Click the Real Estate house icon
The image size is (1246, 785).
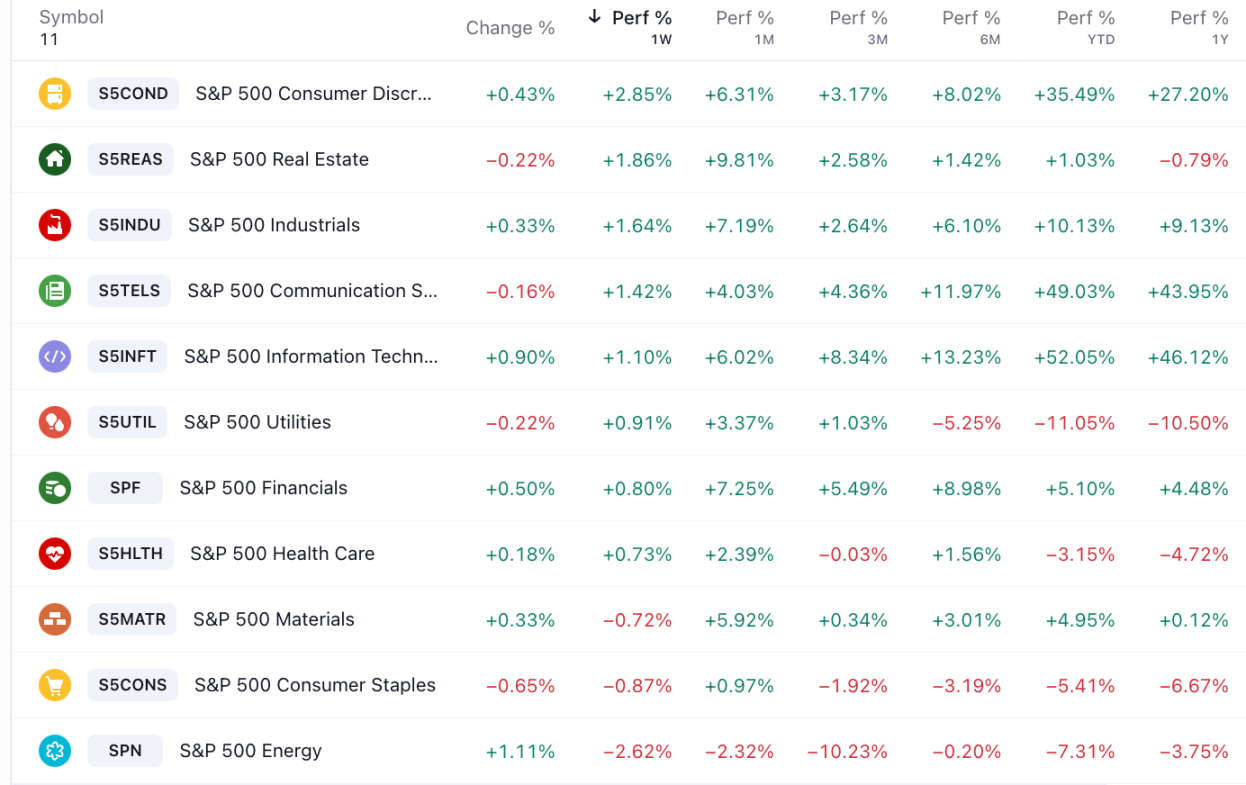pyautogui.click(x=55, y=159)
